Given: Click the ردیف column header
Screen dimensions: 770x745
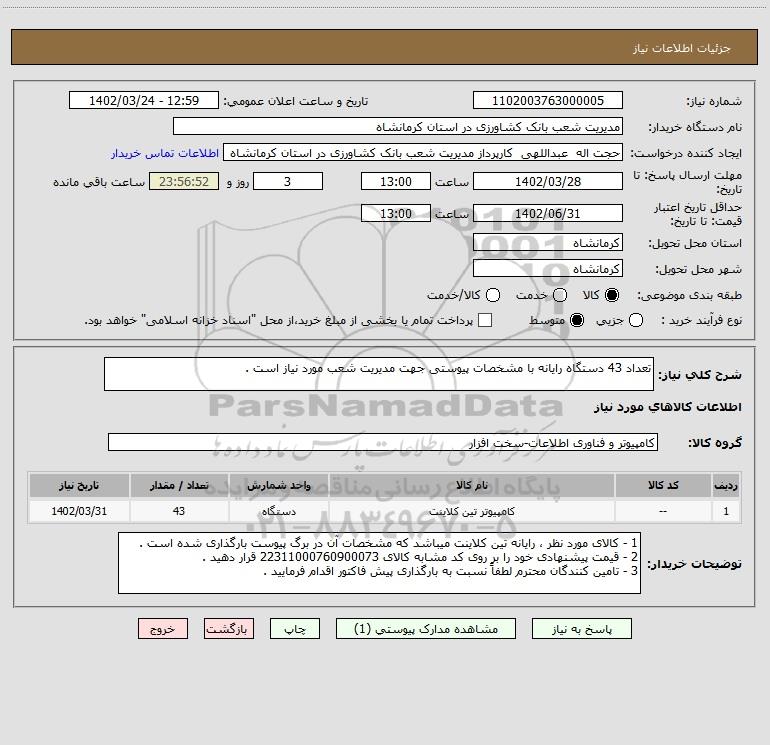Looking at the screenshot, I should [x=726, y=485].
